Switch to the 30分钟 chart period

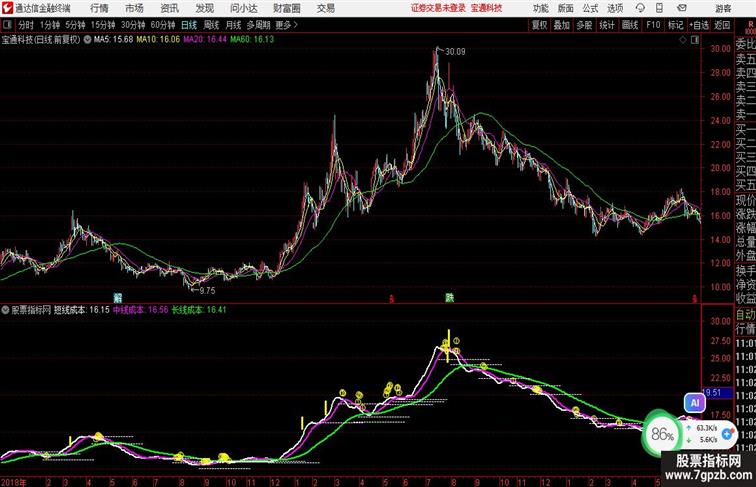coord(133,25)
